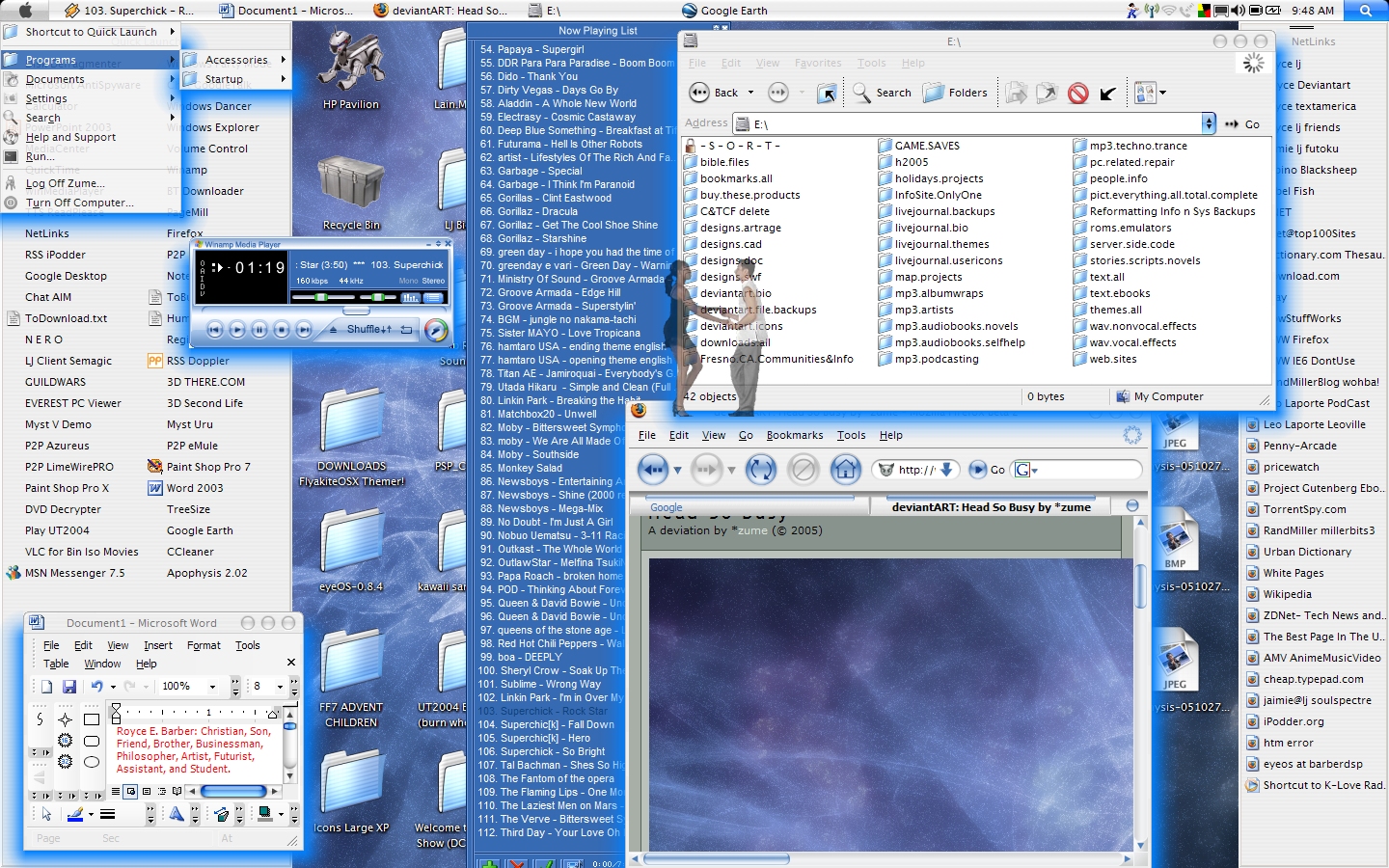Click Winamp lightning logo button
The image size is (1389, 868).
[436, 330]
